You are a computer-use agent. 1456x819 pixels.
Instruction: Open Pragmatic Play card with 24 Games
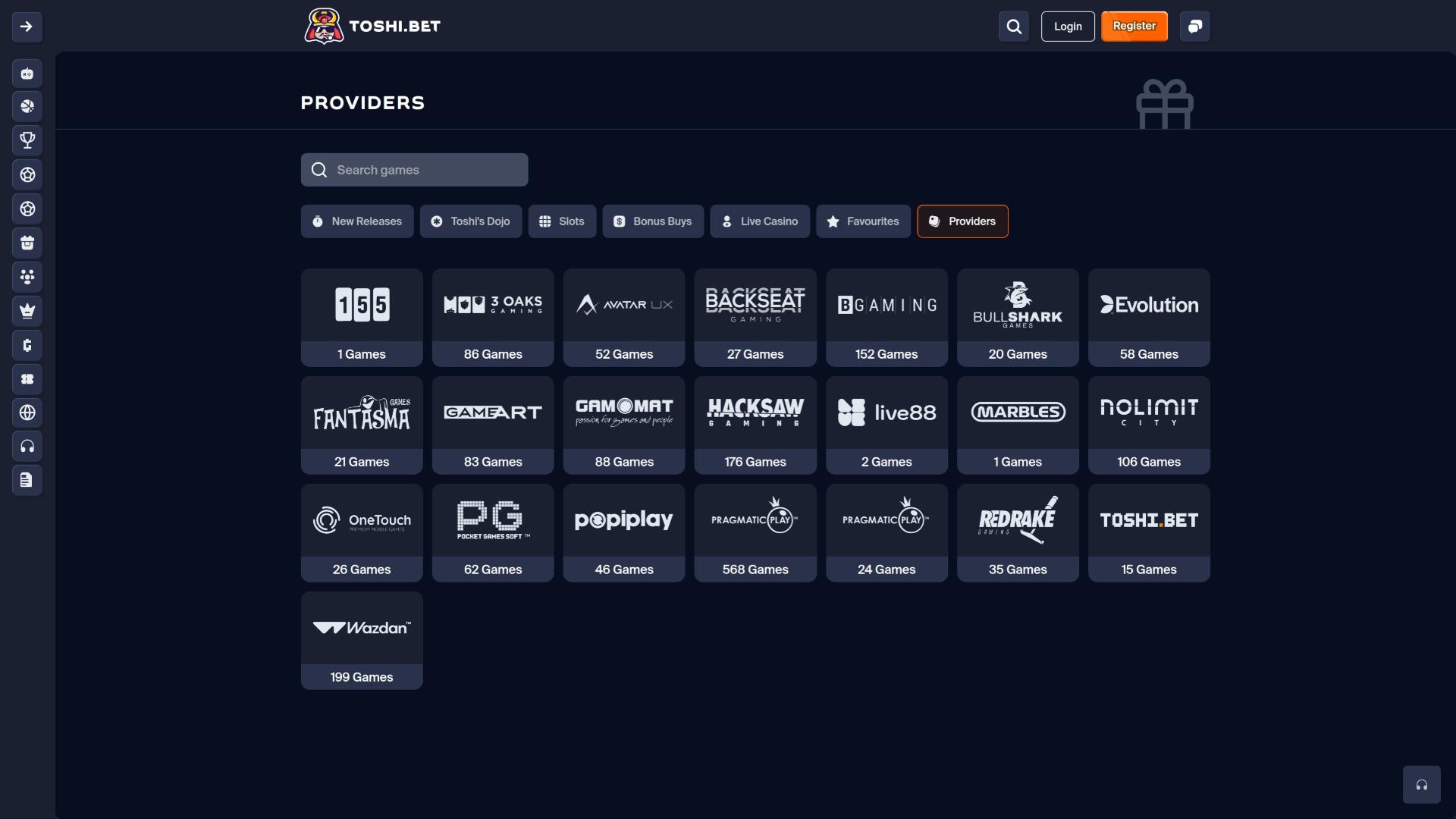point(887,533)
